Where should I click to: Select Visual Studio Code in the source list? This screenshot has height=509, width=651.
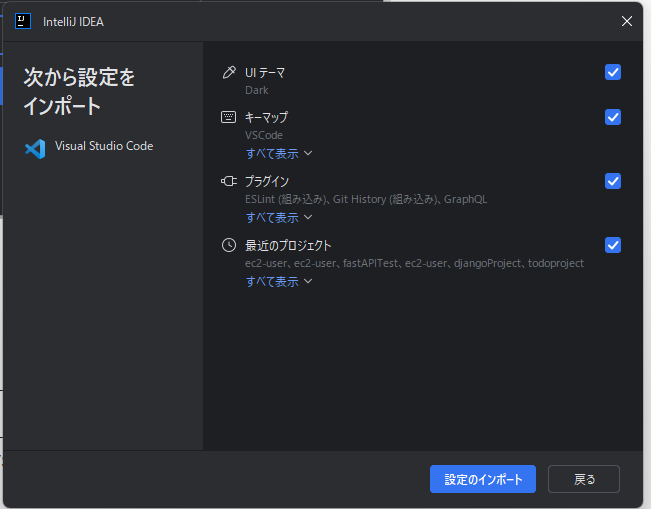point(103,146)
